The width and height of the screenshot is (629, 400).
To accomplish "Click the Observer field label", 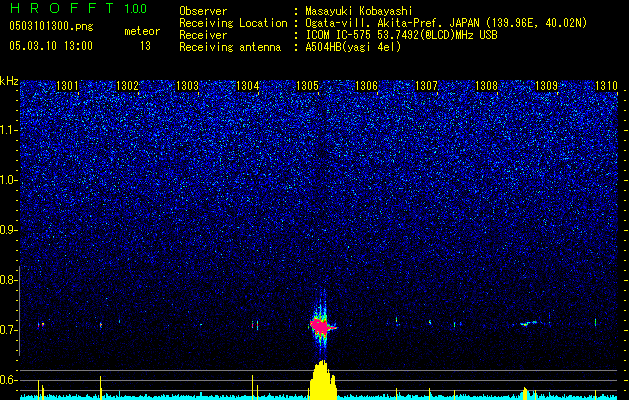I will click(x=203, y=11).
